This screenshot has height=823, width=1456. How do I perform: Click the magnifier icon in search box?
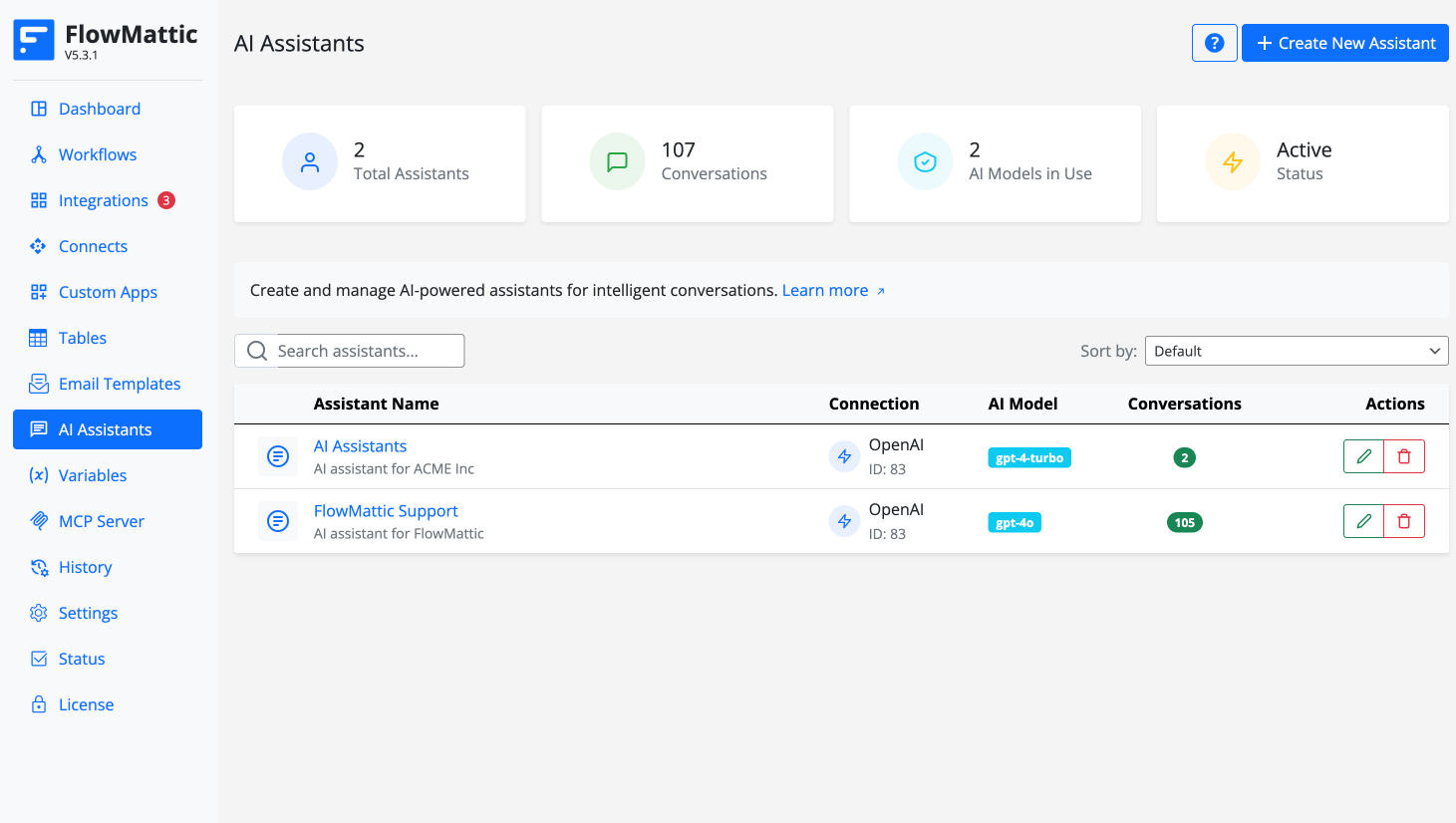pos(256,351)
